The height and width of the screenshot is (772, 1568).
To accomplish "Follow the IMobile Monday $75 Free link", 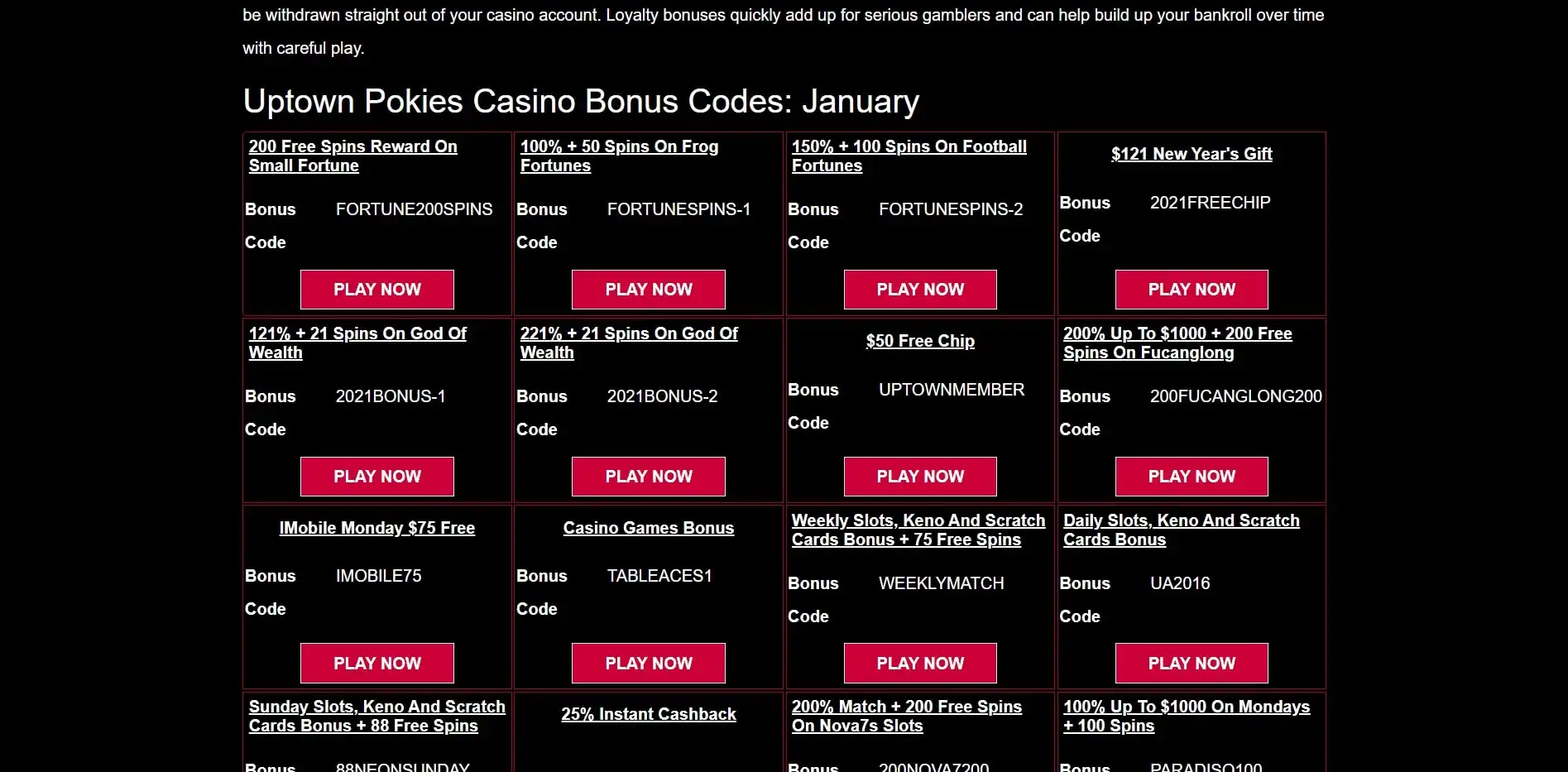I will coord(377,528).
